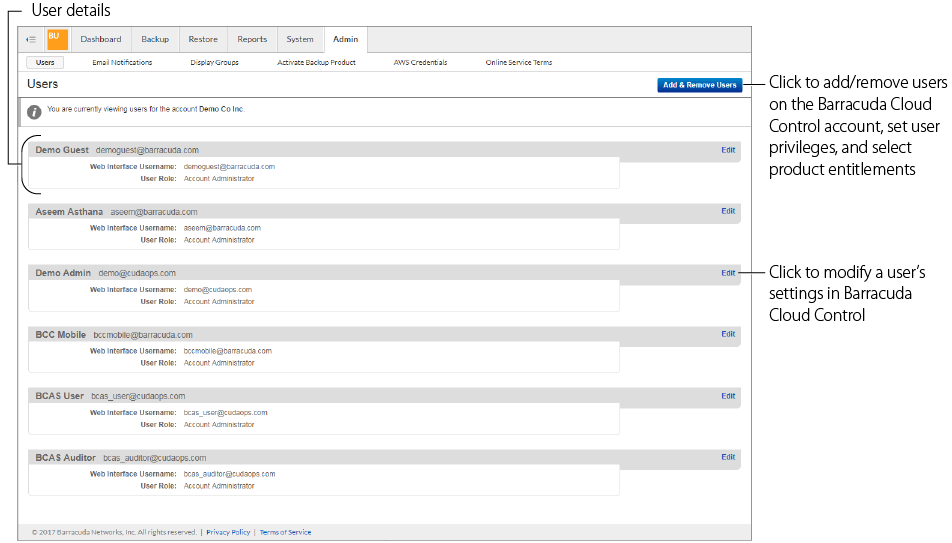Switch to the Backup tab
This screenshot has height=543, width=952.
[155, 40]
